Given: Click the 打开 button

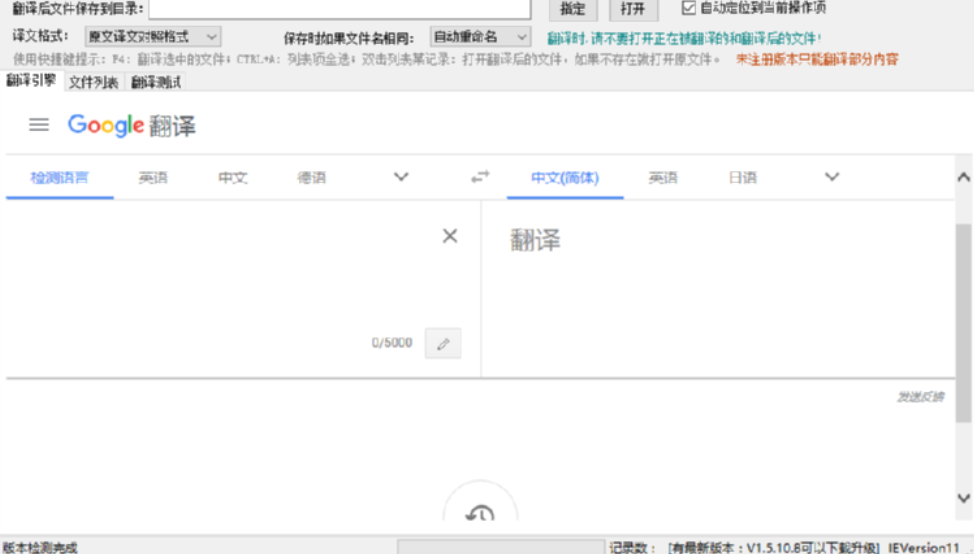Looking at the screenshot, I should 632,9.
